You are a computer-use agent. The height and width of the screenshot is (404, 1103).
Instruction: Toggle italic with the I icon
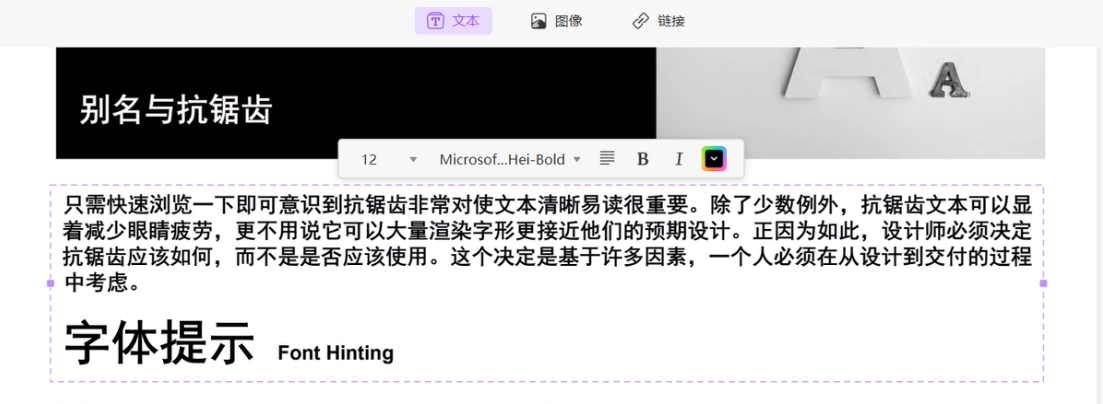[x=678, y=159]
